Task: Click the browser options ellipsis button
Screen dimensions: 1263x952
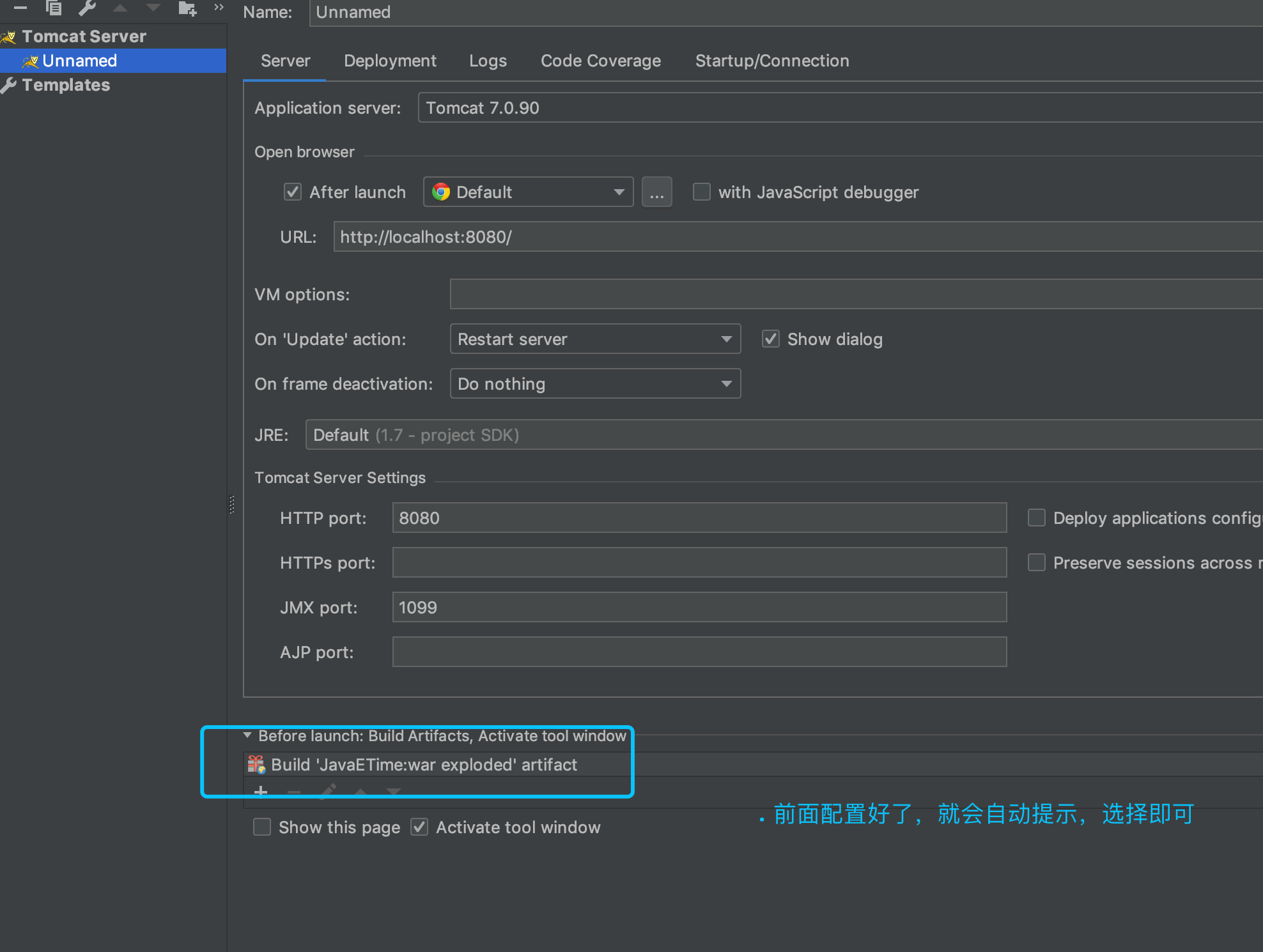Action: point(656,192)
